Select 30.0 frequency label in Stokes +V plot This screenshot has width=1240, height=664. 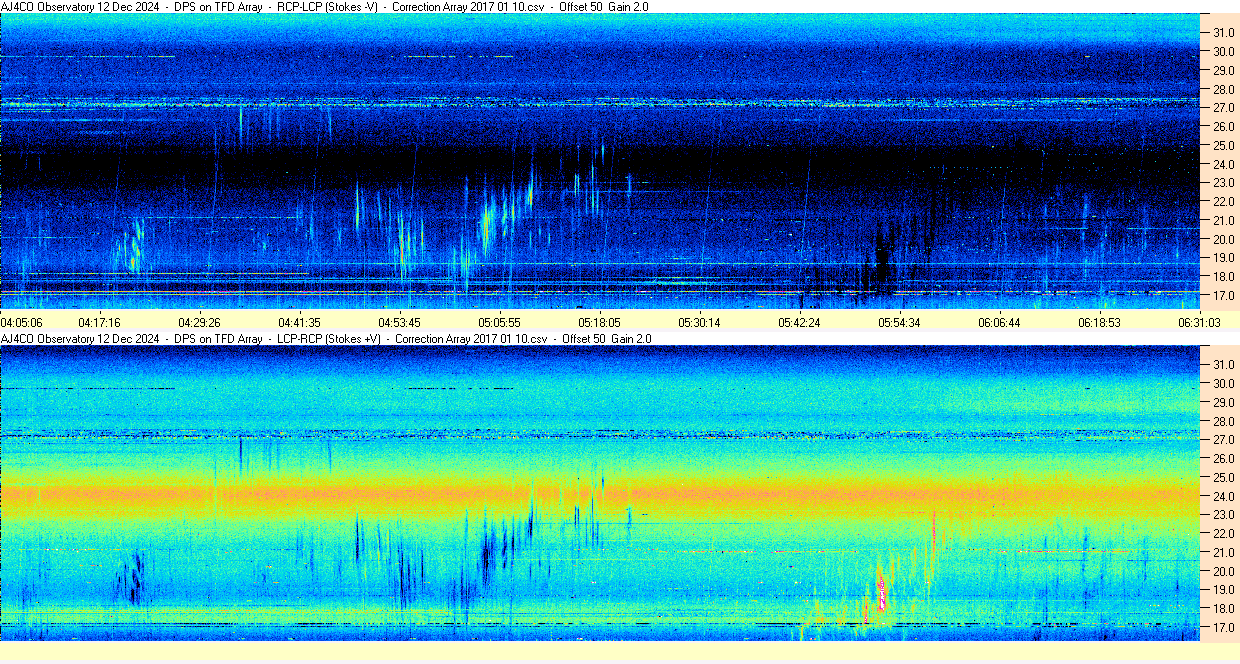(x=1224, y=383)
